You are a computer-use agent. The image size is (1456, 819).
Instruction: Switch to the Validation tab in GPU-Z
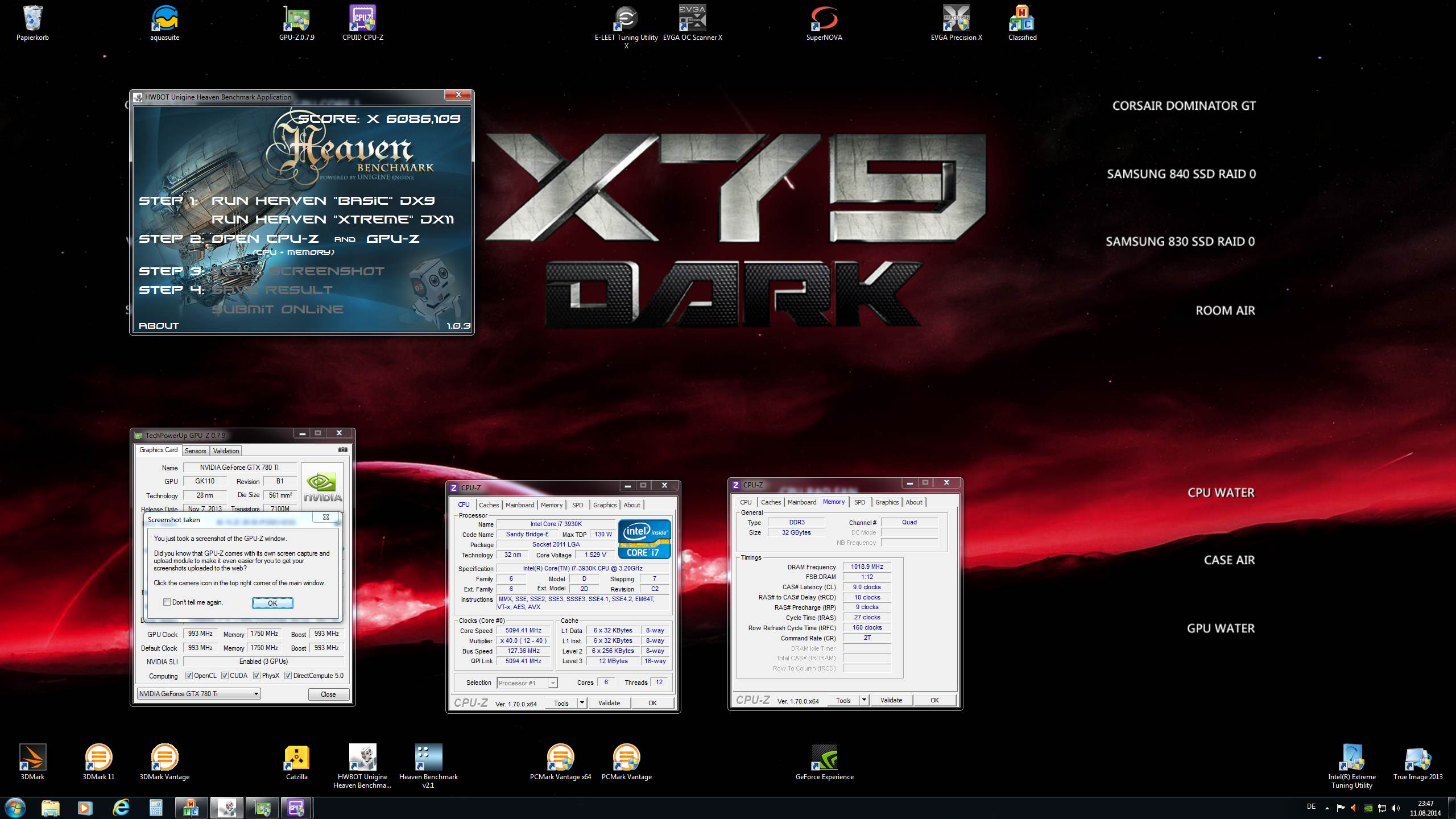(x=226, y=451)
